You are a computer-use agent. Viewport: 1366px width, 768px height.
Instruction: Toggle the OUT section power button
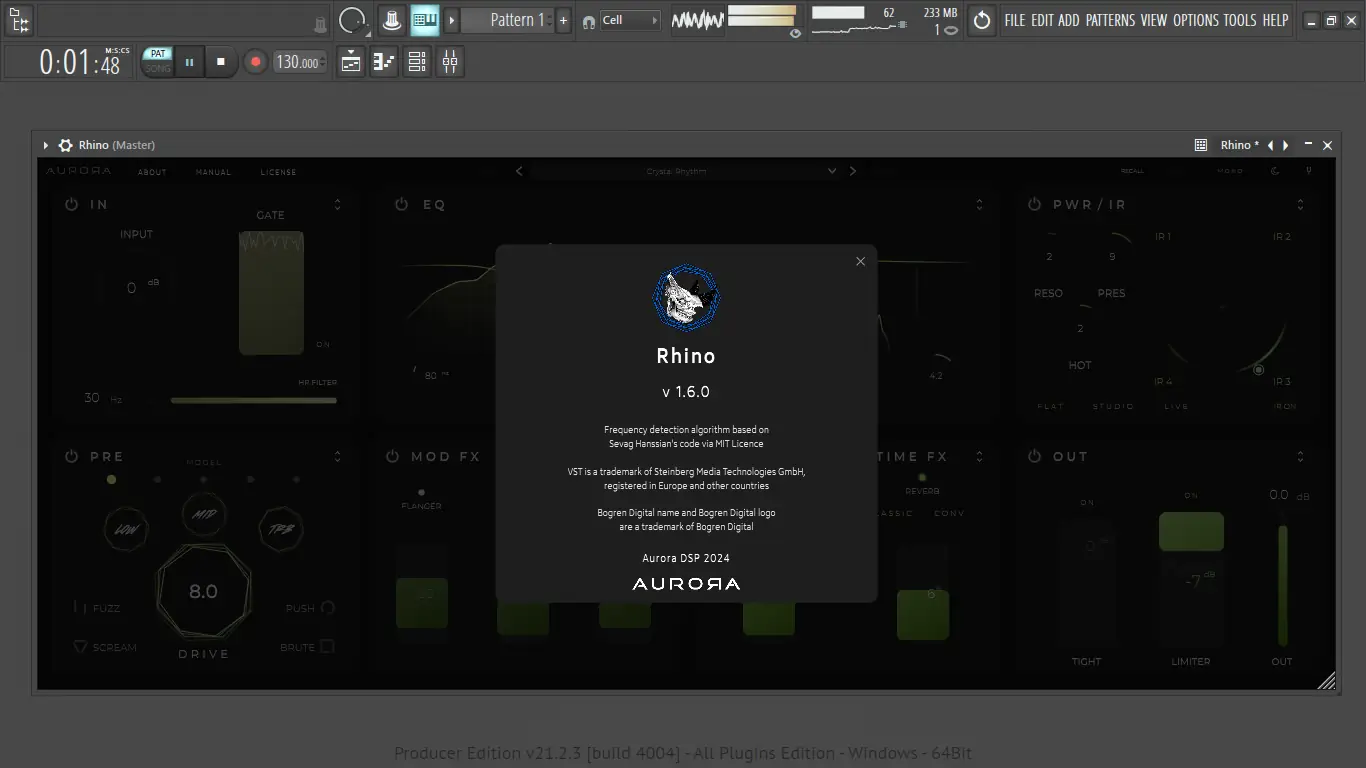[x=1034, y=456]
